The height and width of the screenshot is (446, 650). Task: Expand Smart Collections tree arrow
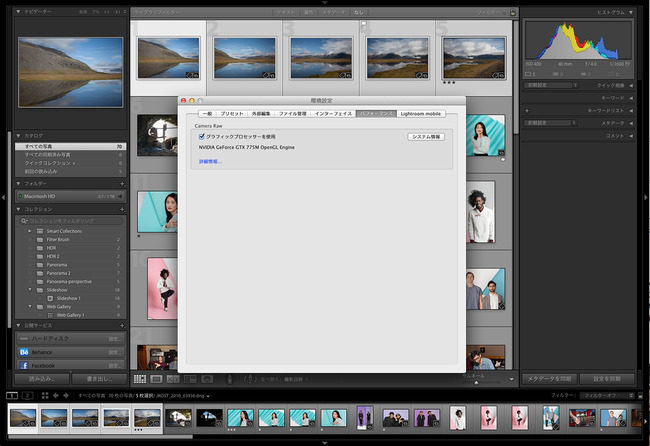tap(30, 231)
